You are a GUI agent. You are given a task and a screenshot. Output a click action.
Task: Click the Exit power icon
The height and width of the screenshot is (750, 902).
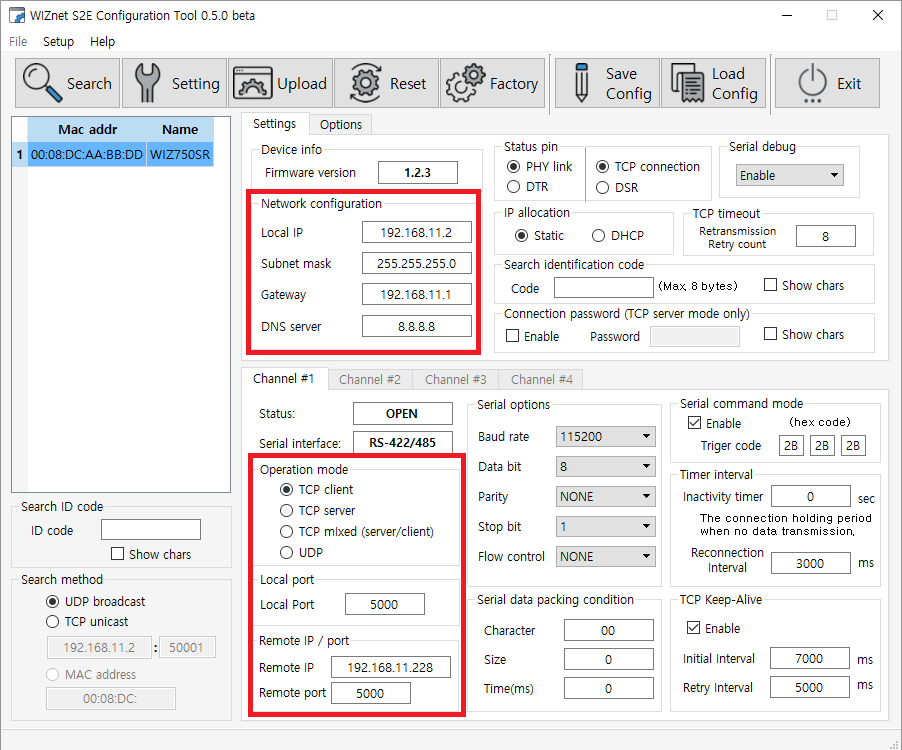coord(812,83)
